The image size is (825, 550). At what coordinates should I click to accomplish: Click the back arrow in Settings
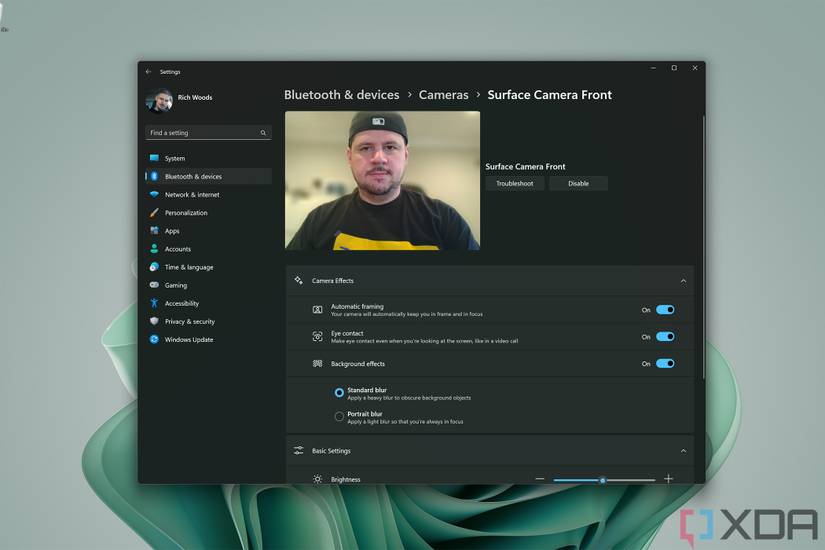(149, 72)
